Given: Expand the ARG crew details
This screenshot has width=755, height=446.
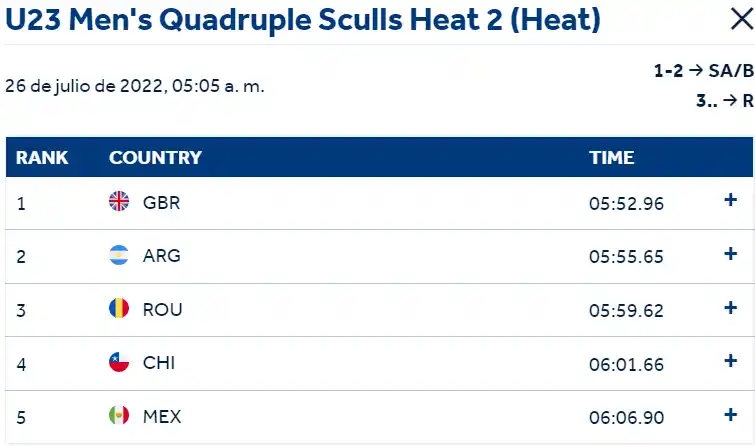Looking at the screenshot, I should [730, 254].
